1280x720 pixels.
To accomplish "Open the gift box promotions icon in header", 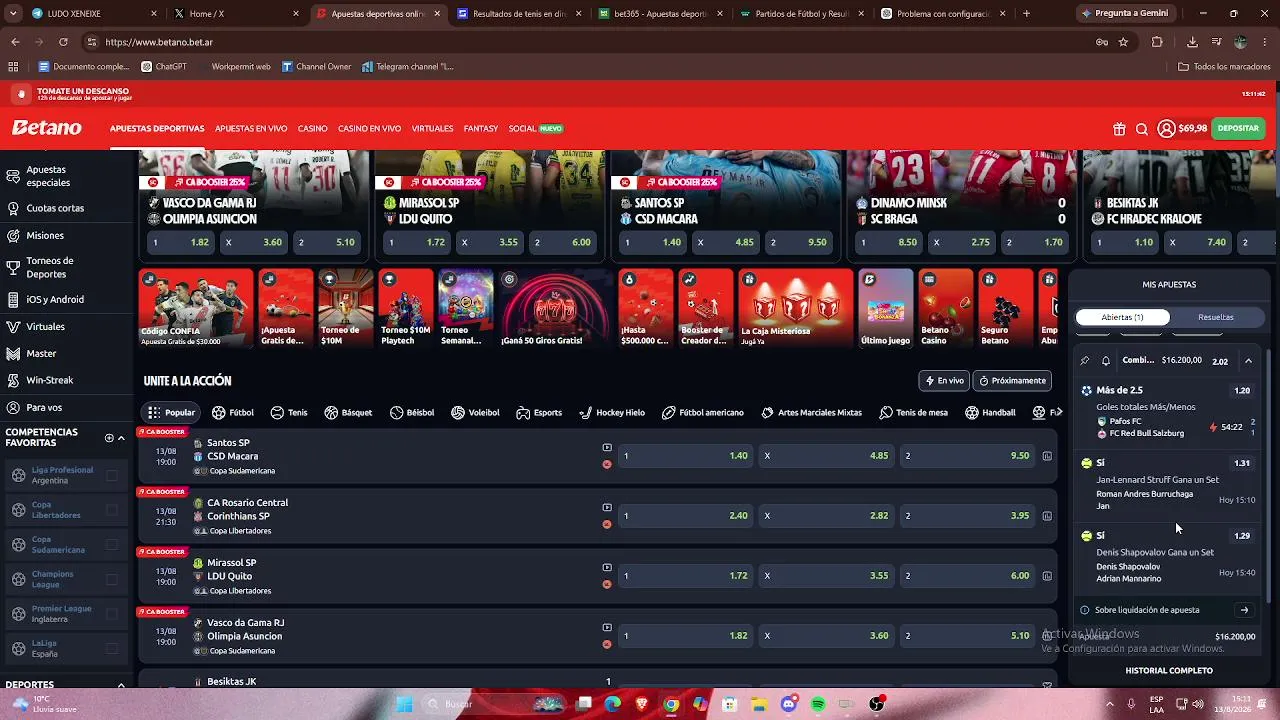I will point(1119,129).
